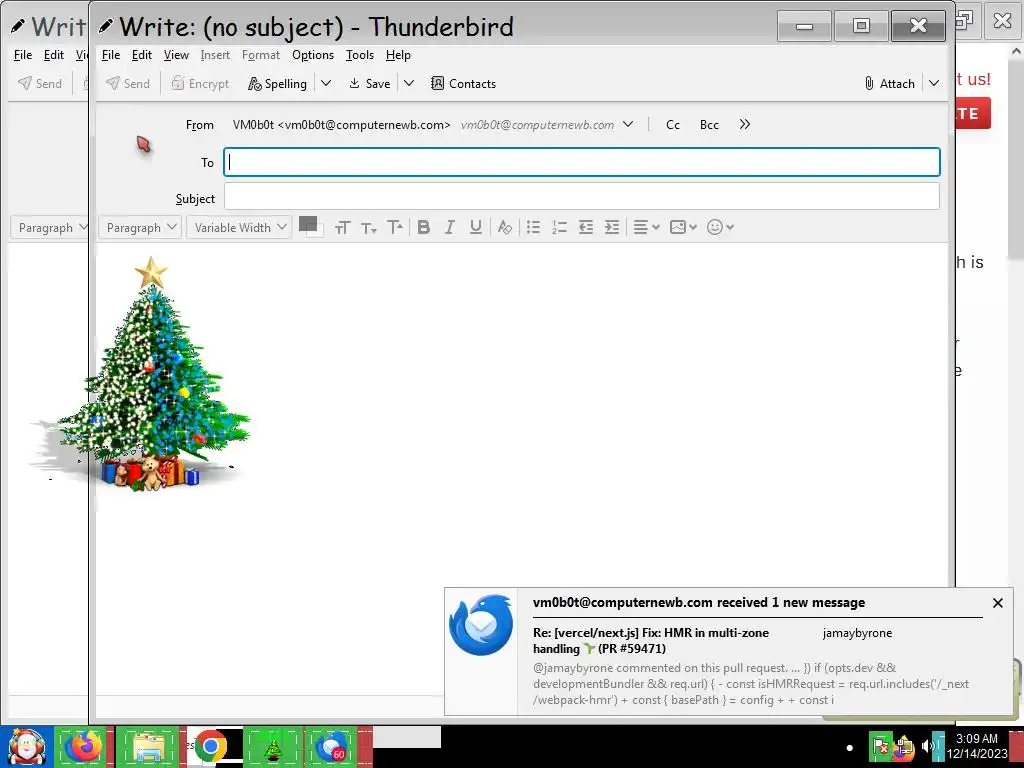Expand the From identity dropdown
1024x768 pixels.
coord(628,124)
